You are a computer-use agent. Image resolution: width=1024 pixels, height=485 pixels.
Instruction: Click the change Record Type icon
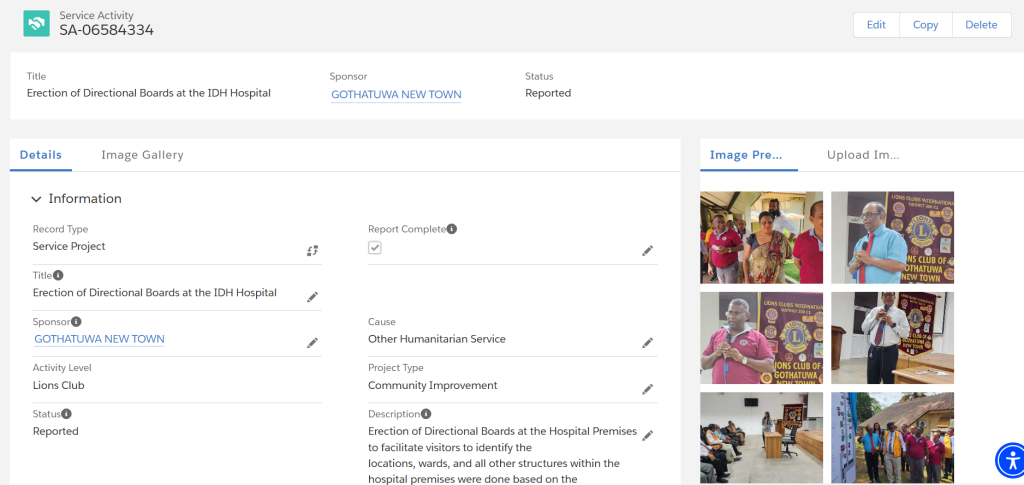pyautogui.click(x=313, y=251)
